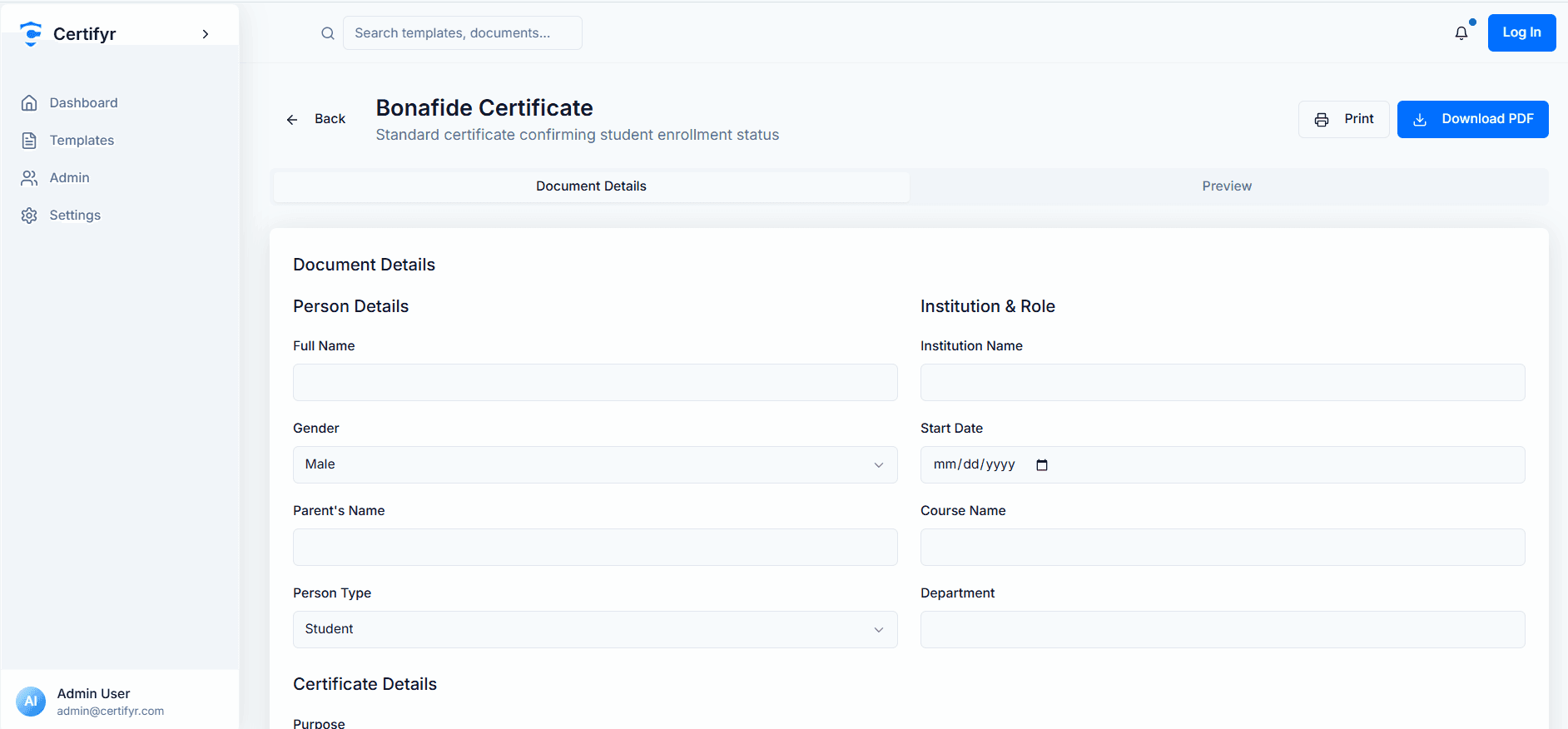The width and height of the screenshot is (1568, 729).
Task: Click the back arrow icon
Action: (x=292, y=120)
